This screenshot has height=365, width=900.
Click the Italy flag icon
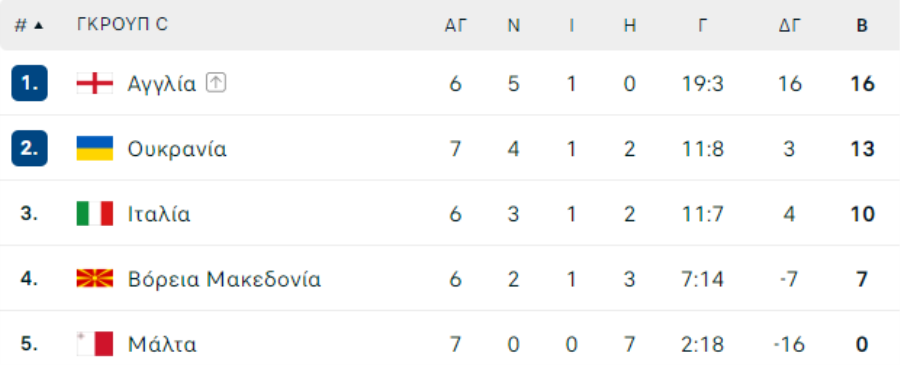95,213
